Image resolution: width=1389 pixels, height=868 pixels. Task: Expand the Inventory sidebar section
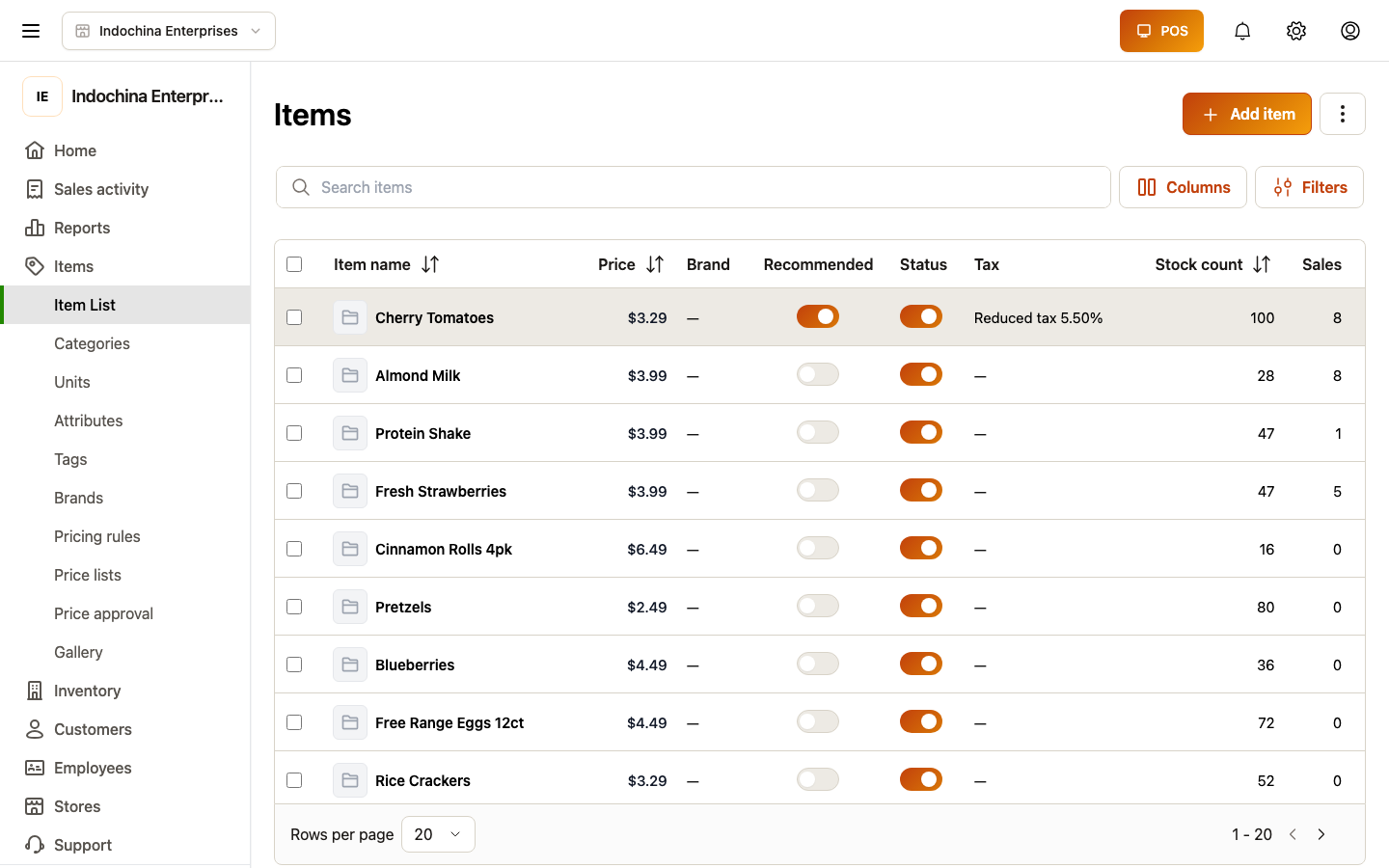tap(125, 691)
